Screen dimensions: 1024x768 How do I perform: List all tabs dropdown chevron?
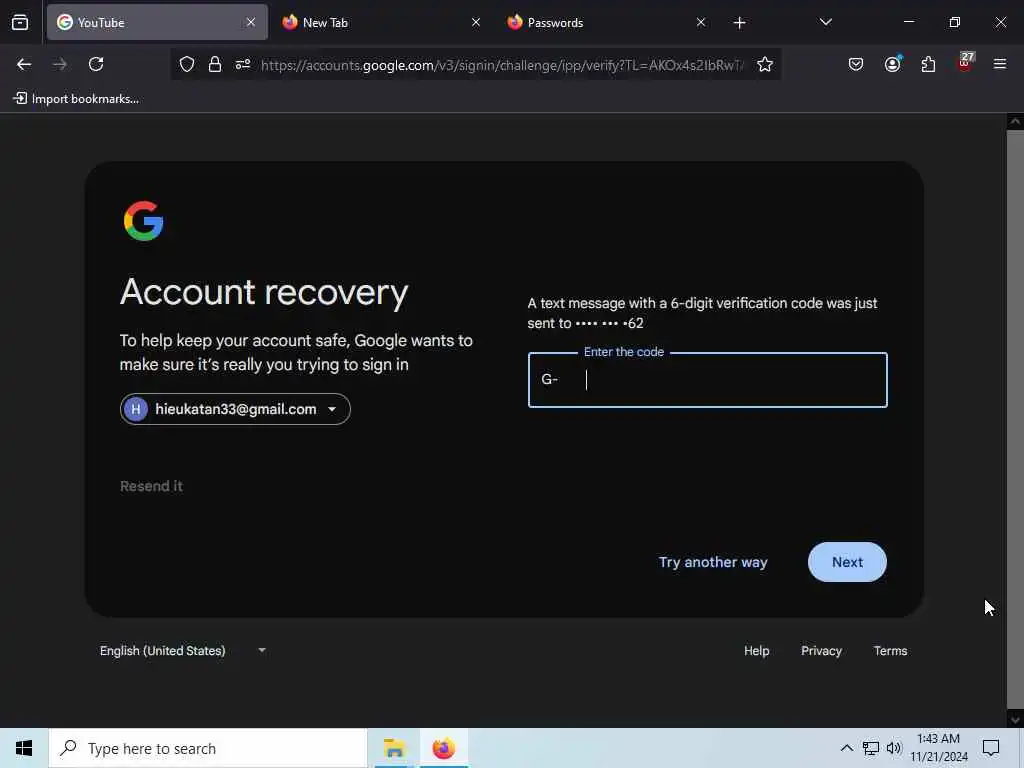click(825, 22)
